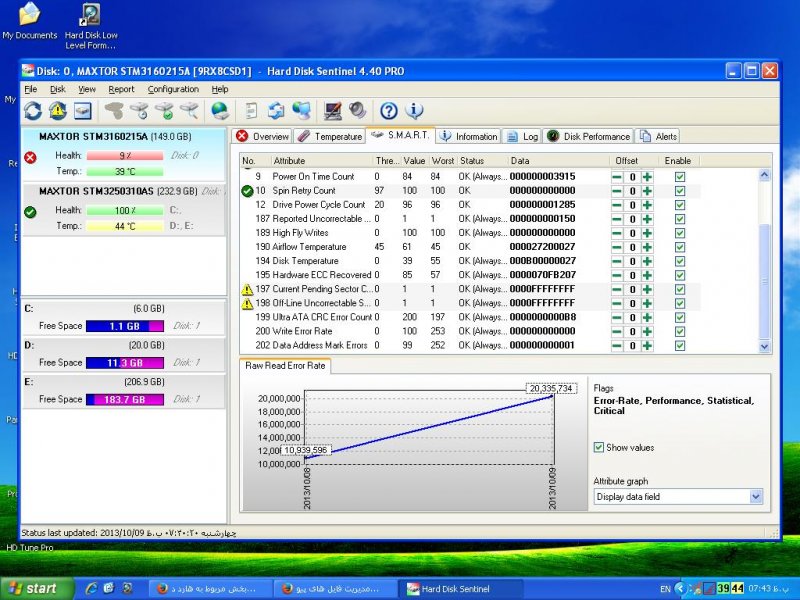Increase offset for Power On Time Count with plus

(x=647, y=177)
